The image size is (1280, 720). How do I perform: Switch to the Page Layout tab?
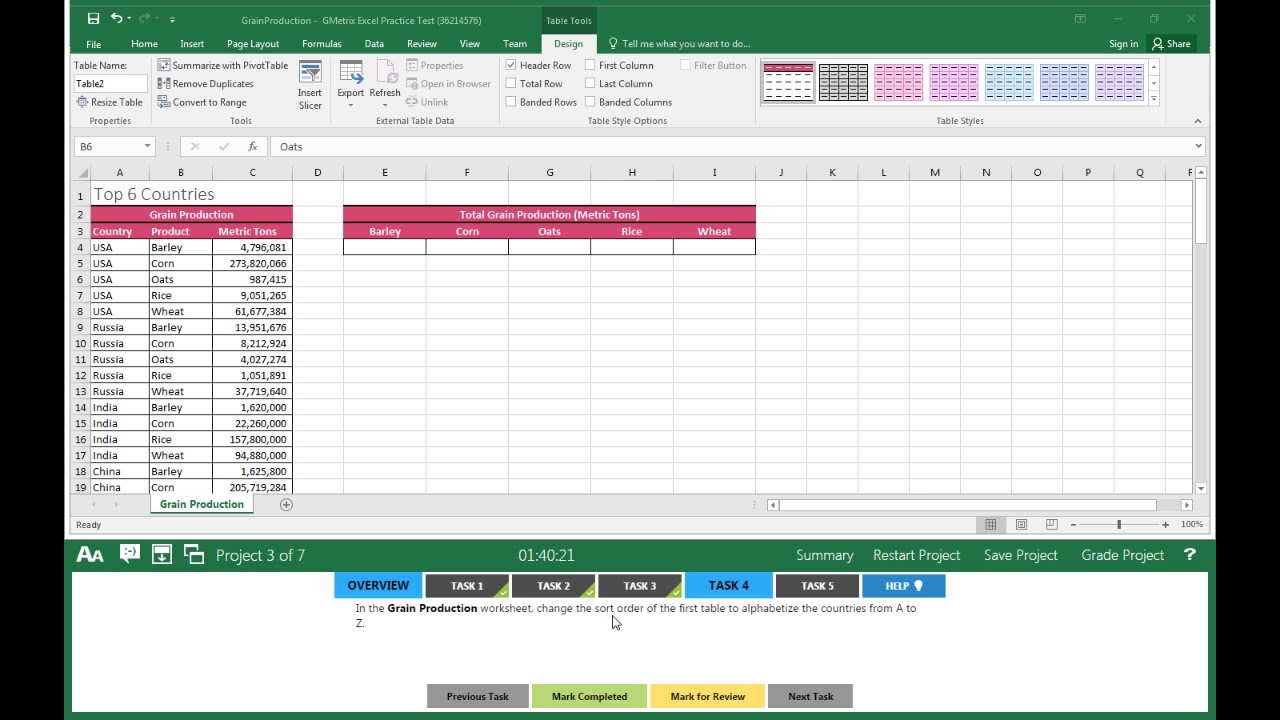click(253, 44)
